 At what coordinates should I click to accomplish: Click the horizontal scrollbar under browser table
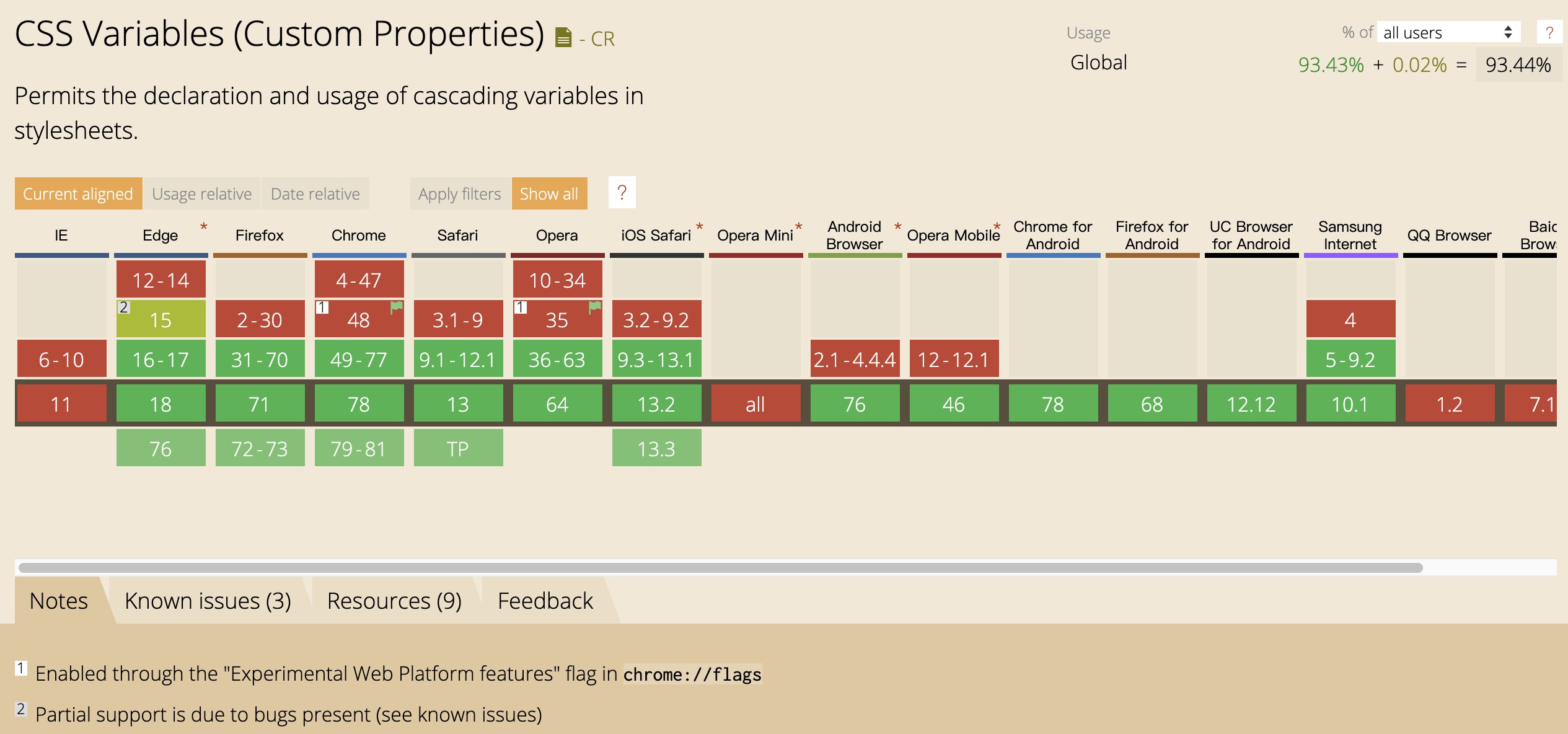(x=720, y=567)
